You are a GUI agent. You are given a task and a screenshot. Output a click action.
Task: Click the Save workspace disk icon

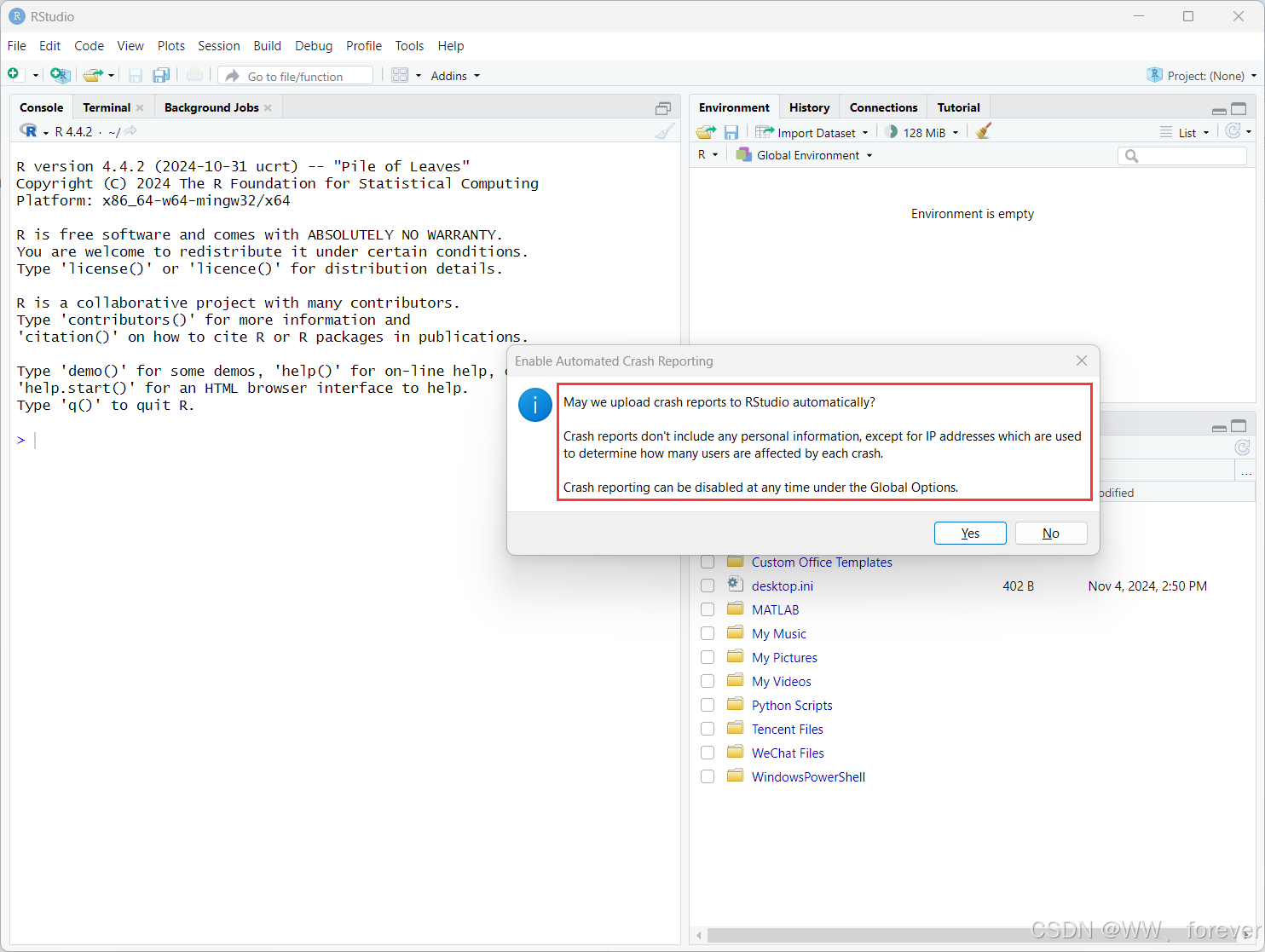point(731,132)
